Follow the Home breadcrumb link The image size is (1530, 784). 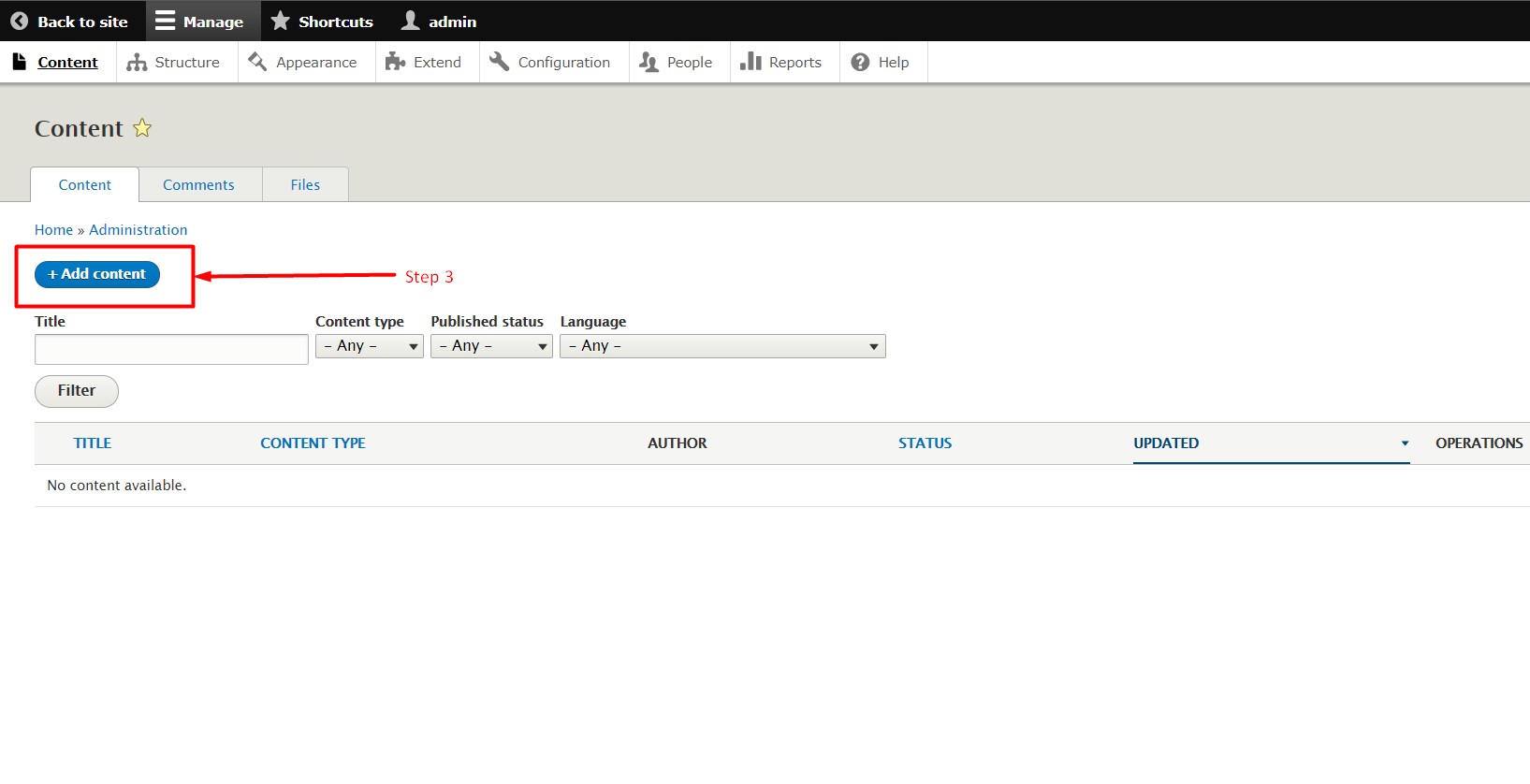53,230
